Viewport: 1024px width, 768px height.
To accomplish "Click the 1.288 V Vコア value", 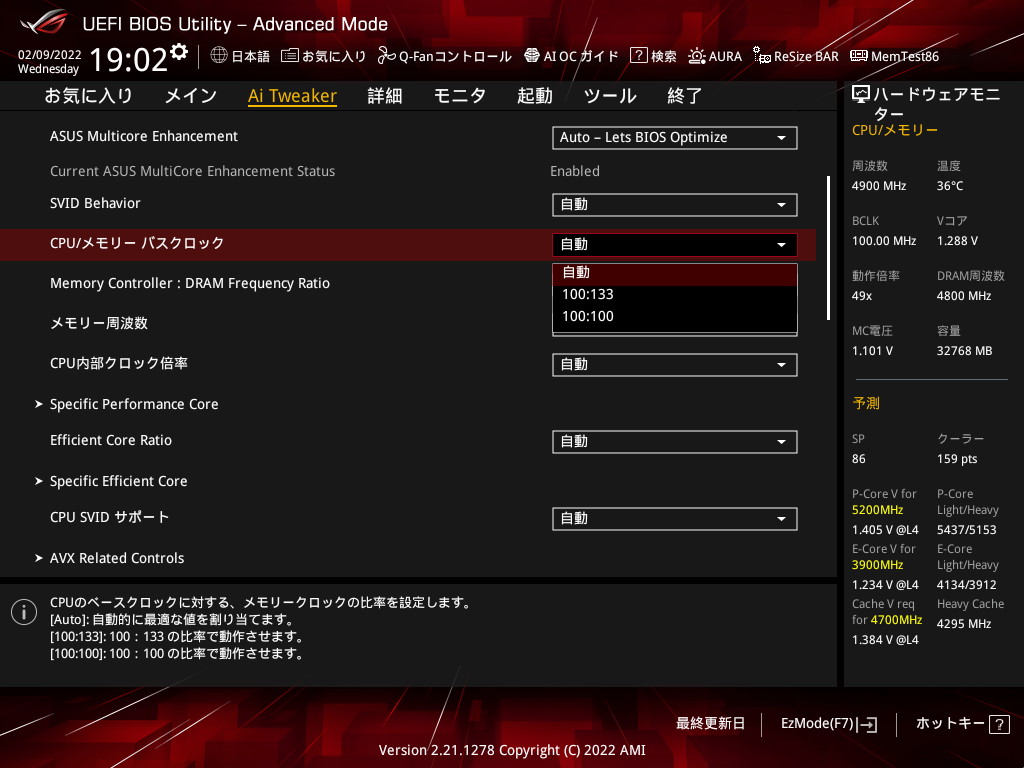I will [957, 241].
